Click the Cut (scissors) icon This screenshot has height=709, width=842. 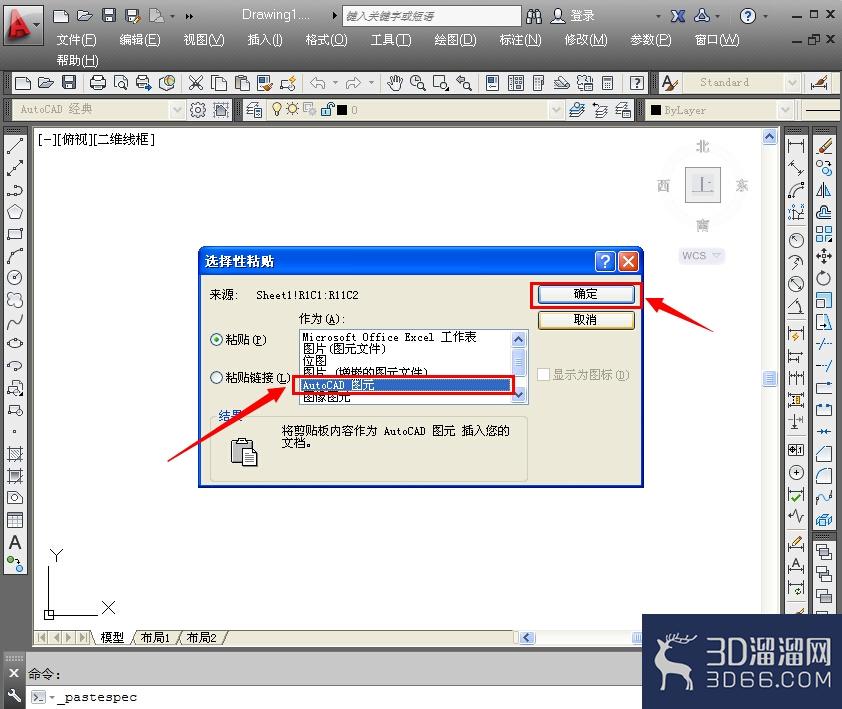195,83
